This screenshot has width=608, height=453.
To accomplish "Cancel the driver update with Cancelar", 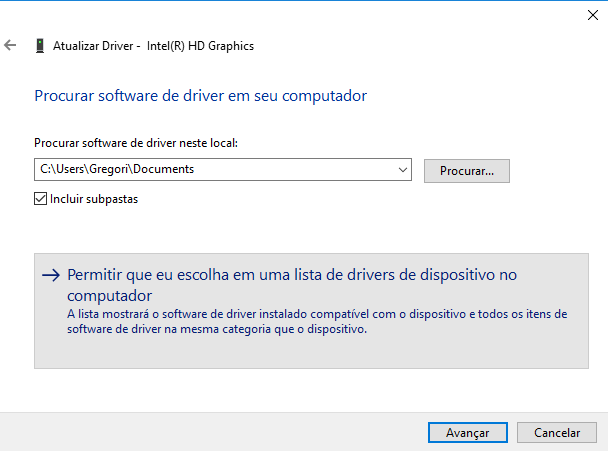I will [557, 432].
